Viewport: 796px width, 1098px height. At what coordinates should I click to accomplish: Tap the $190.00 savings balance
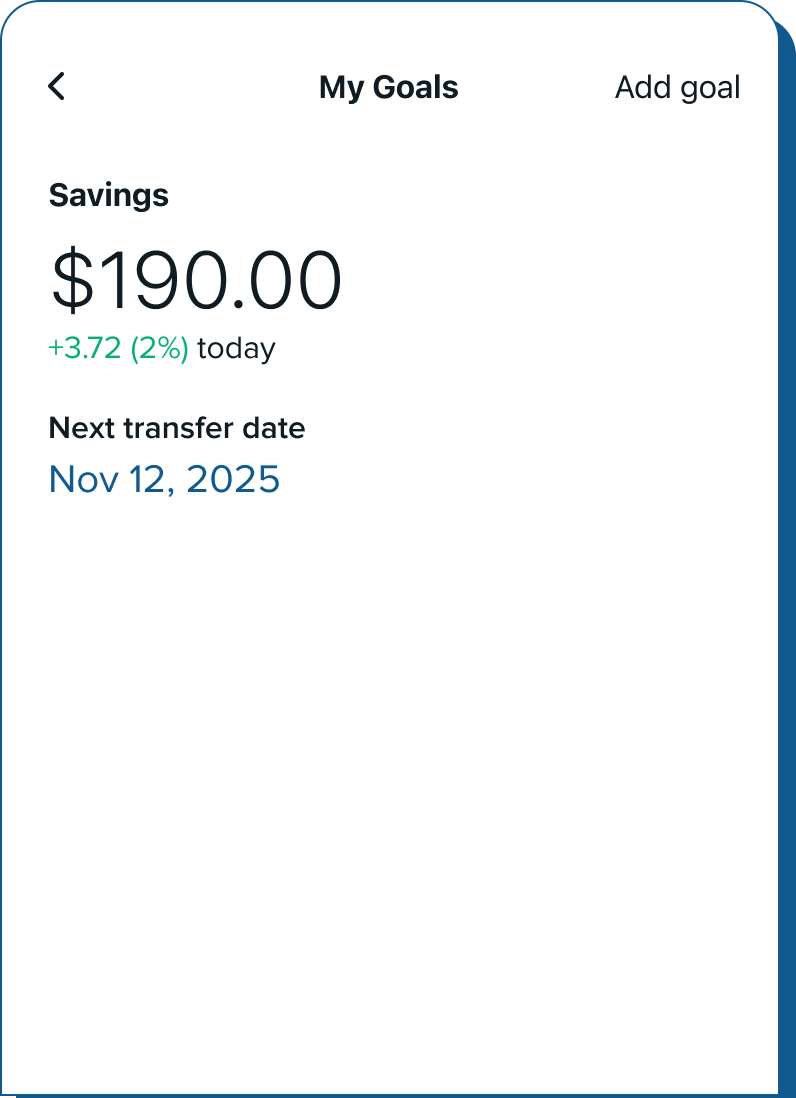[x=196, y=281]
